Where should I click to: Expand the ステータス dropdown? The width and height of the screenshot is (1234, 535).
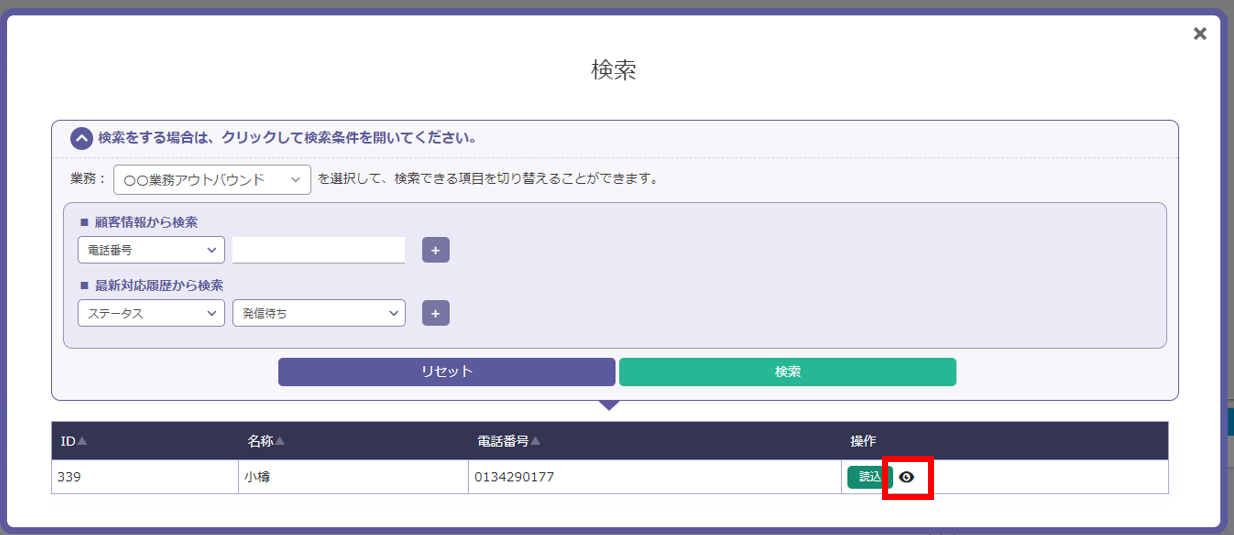click(x=151, y=313)
